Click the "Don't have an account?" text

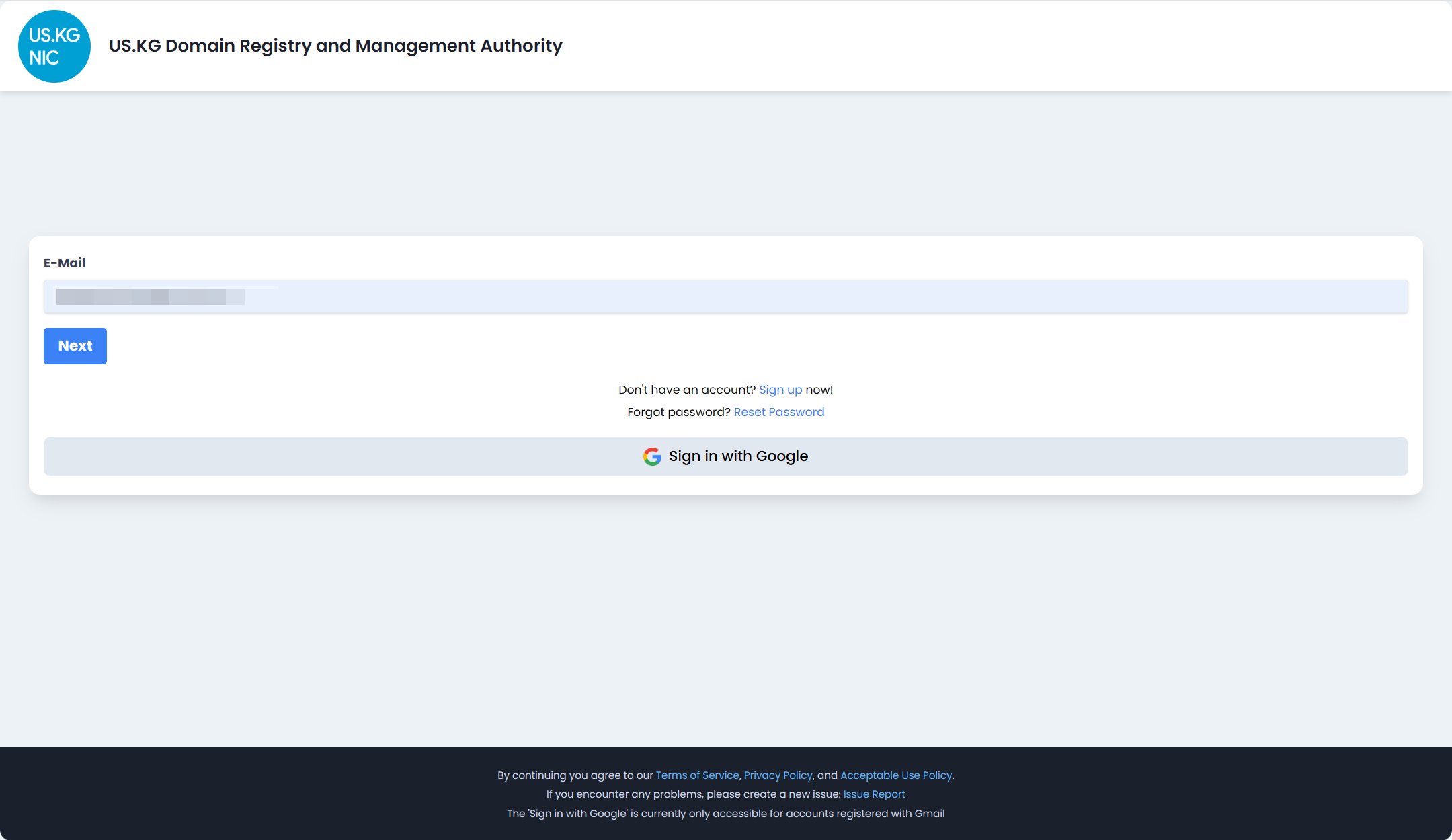click(x=687, y=390)
